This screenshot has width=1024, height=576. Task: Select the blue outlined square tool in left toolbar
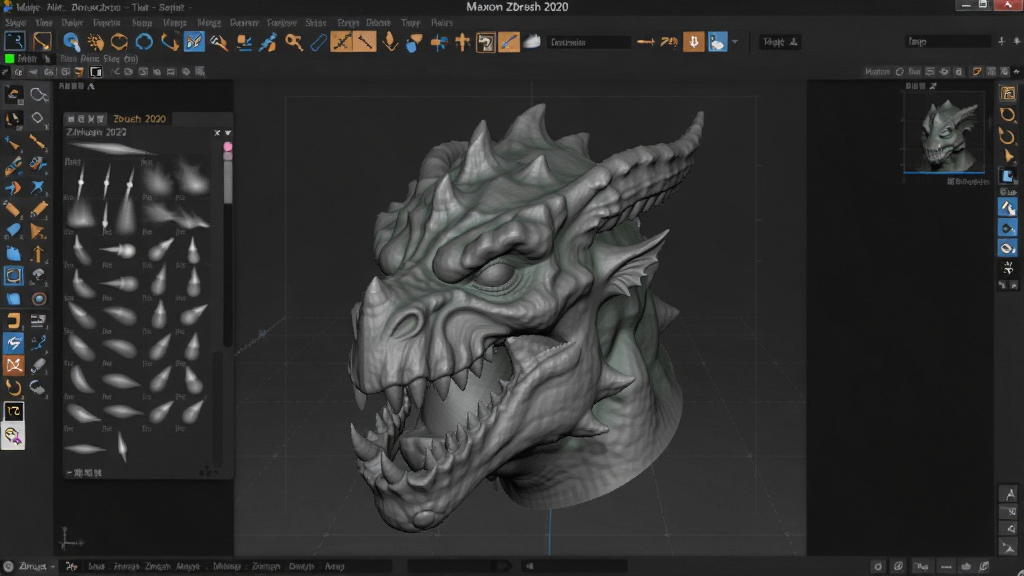14,276
